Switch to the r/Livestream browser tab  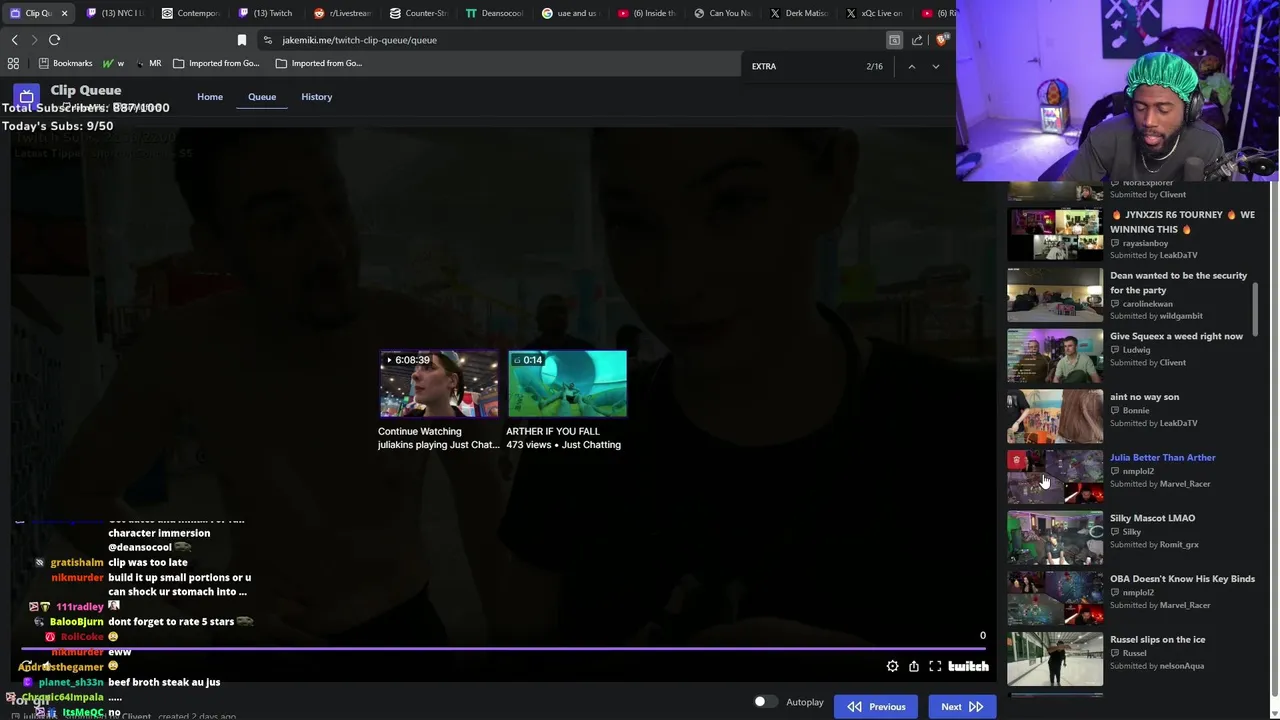point(343,13)
